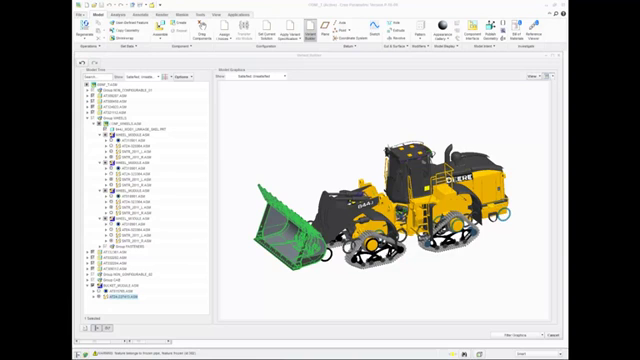Open the Component Interface tool

[472, 30]
